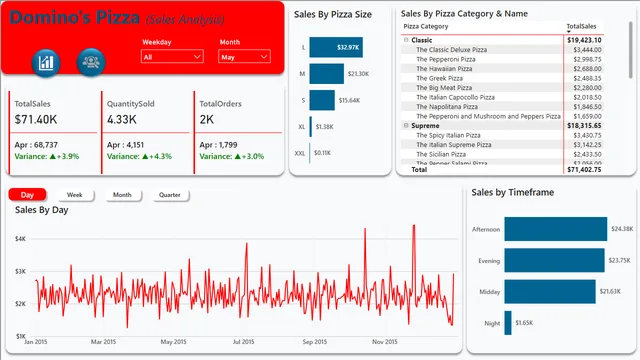
Task: Switch to the Month tab
Action: (122, 195)
